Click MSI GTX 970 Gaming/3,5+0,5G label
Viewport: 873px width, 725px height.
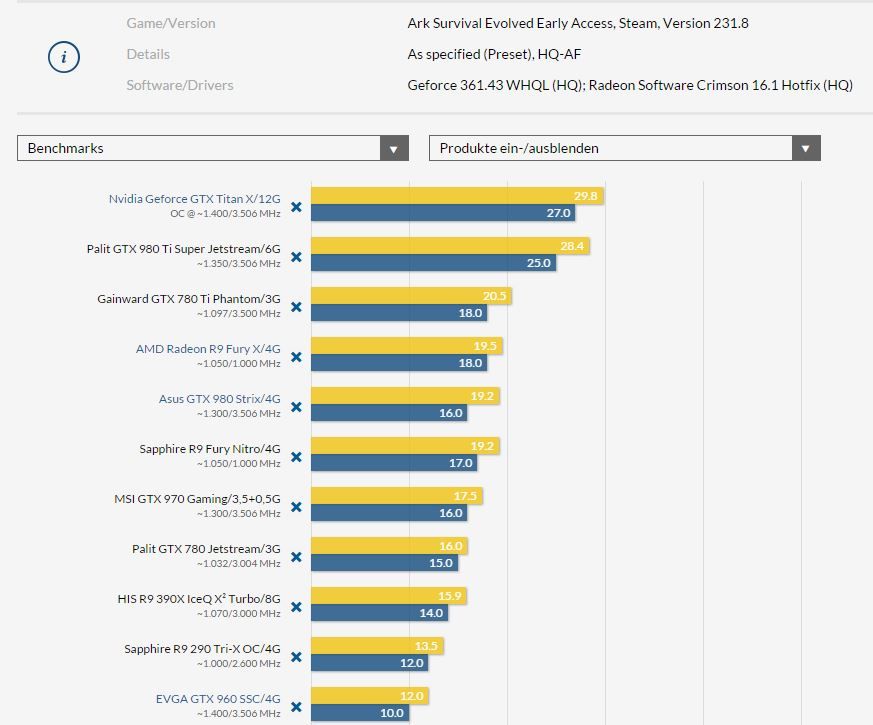click(x=197, y=499)
